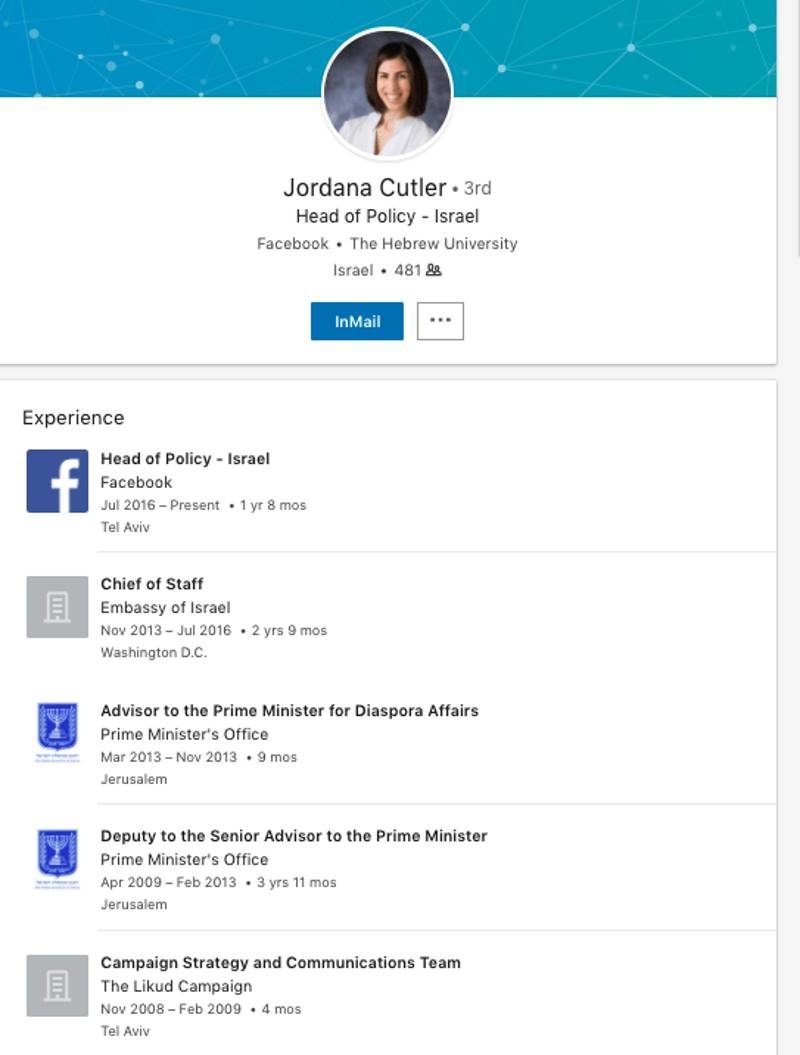800x1055 pixels.
Task: Click the 3rd degree connection badge
Action: pyautogui.click(x=477, y=188)
